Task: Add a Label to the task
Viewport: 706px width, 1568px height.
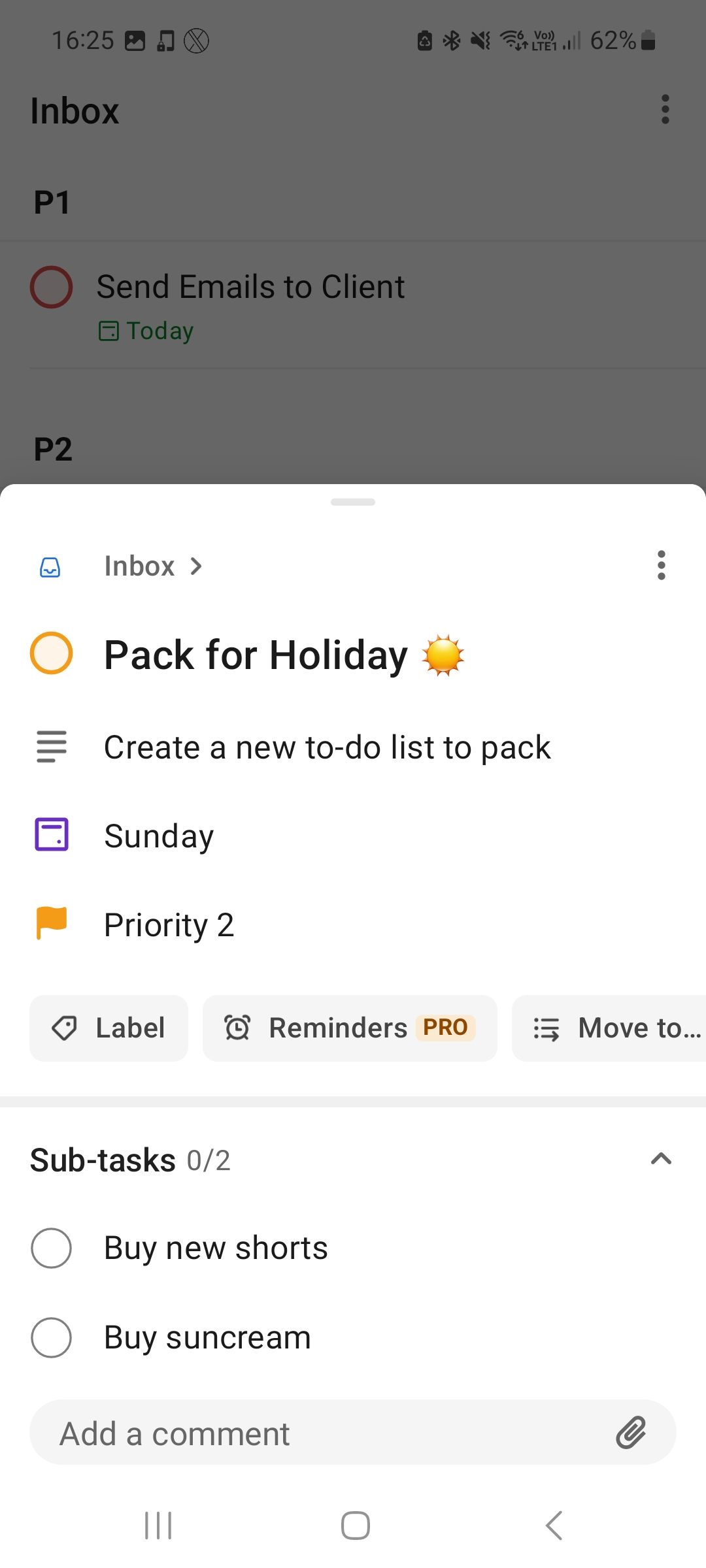Action: pos(109,1028)
